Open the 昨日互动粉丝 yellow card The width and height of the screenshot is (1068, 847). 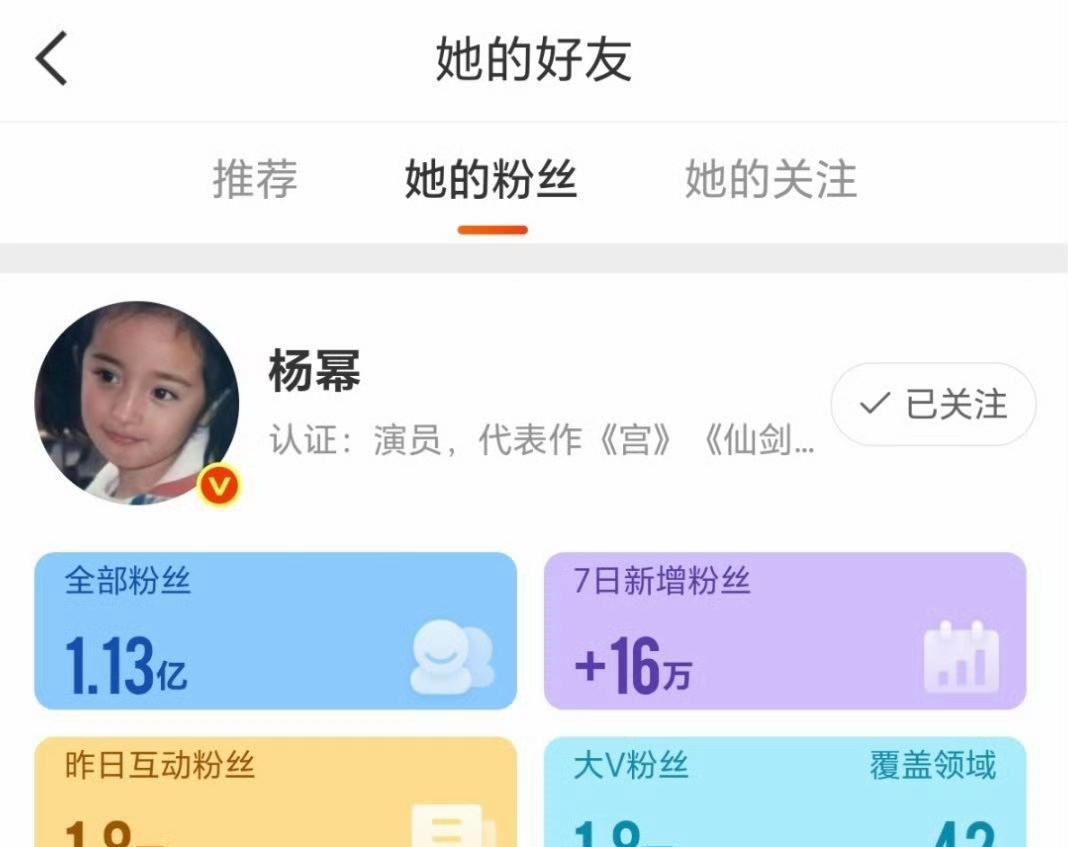coord(275,792)
